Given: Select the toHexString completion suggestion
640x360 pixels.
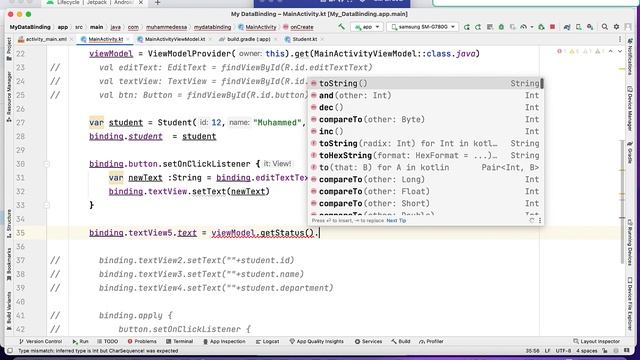Looking at the screenshot, I should pos(425,156).
